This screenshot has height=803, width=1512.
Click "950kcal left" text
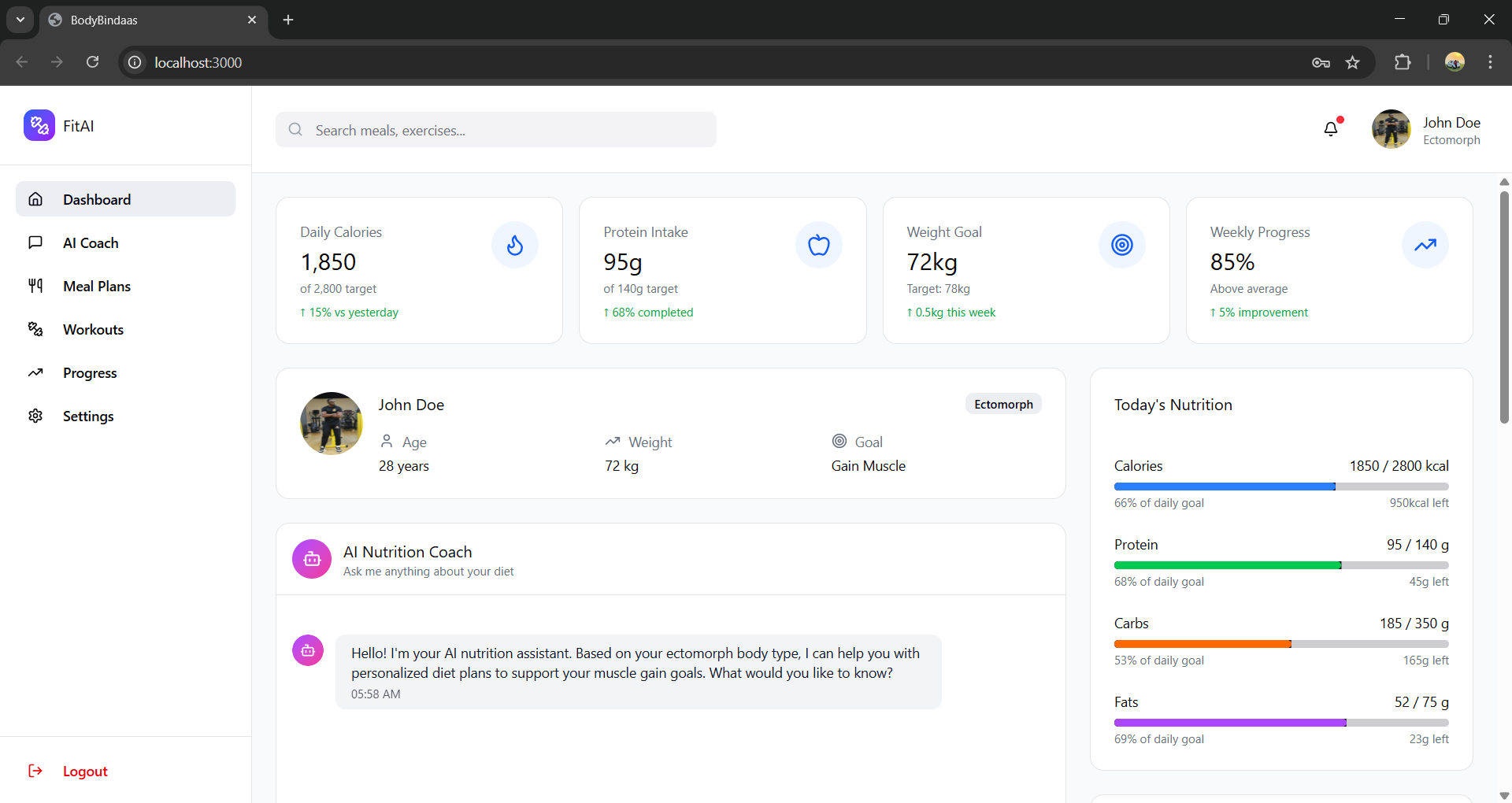[1419, 503]
